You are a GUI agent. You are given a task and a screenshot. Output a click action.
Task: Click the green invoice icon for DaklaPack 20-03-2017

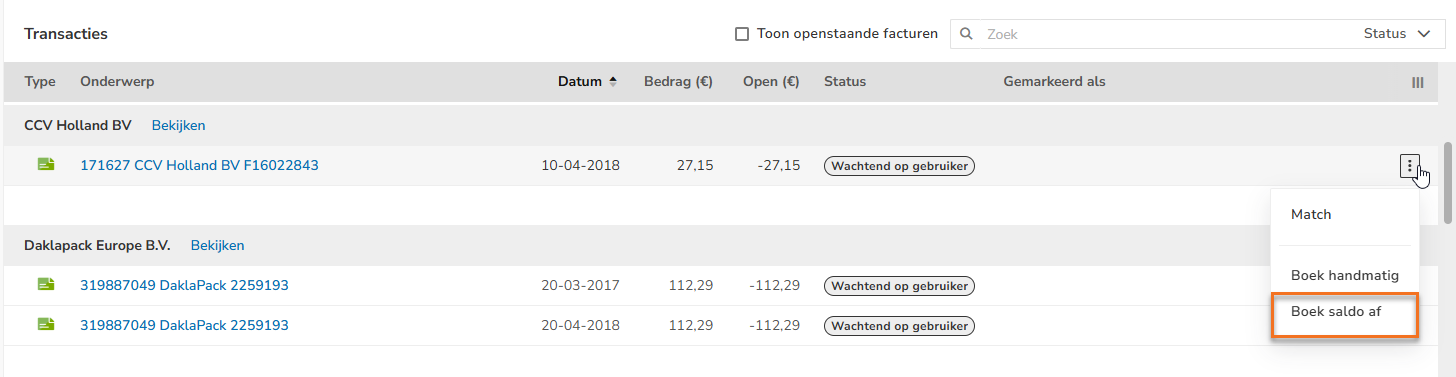point(46,285)
